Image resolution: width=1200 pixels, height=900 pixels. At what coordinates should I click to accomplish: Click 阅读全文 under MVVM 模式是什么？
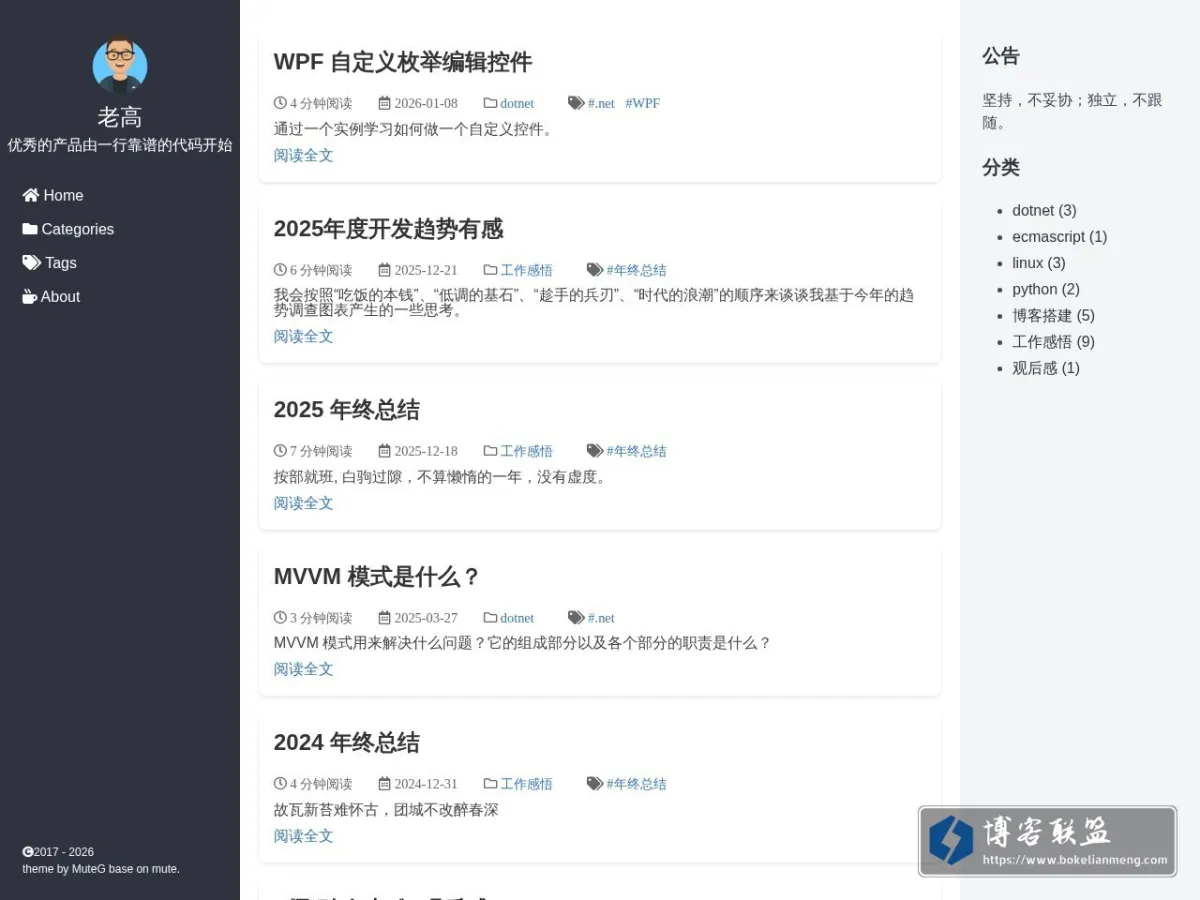point(303,669)
